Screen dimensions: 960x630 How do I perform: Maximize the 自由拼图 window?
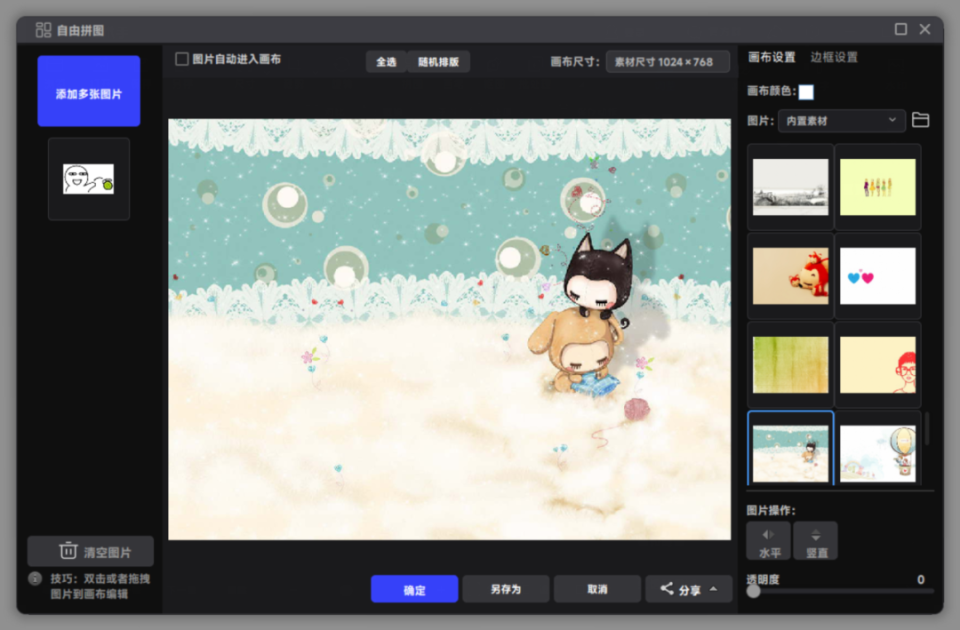pyautogui.click(x=901, y=29)
